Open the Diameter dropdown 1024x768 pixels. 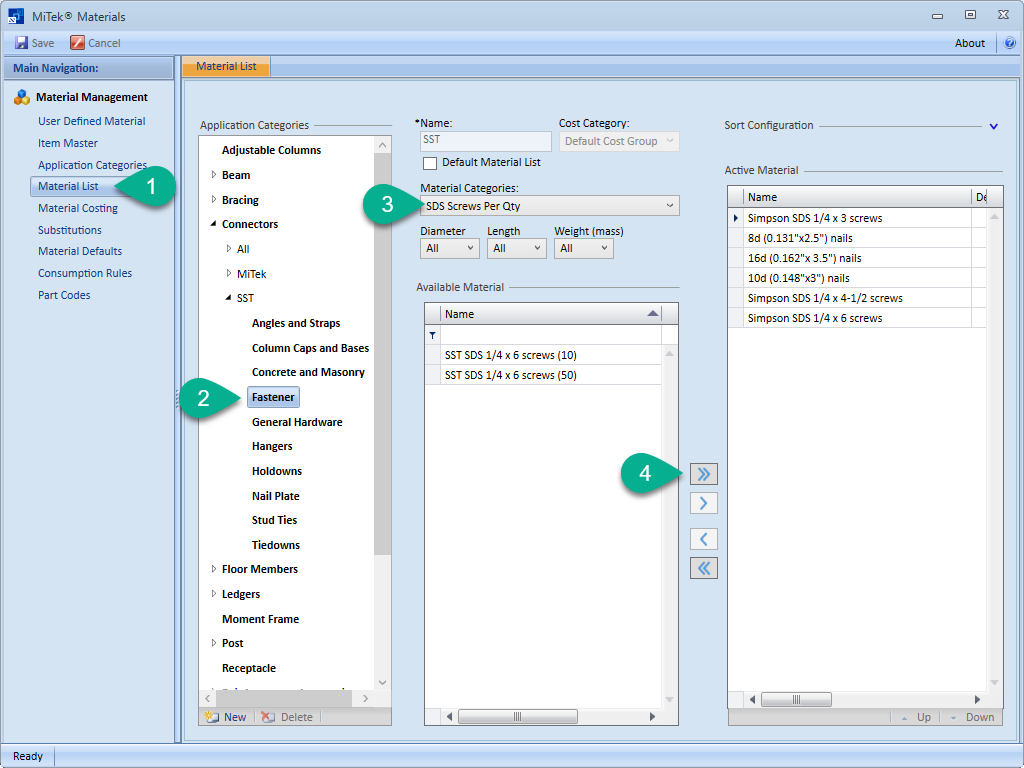[x=450, y=248]
